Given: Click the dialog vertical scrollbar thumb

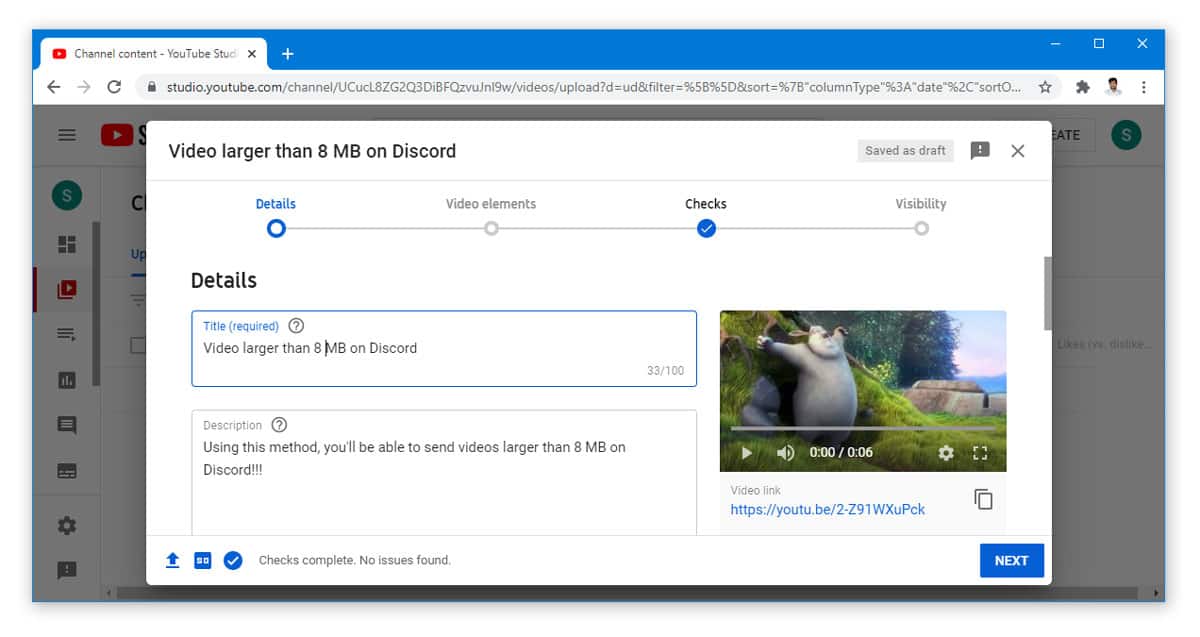Looking at the screenshot, I should coord(1048,293).
